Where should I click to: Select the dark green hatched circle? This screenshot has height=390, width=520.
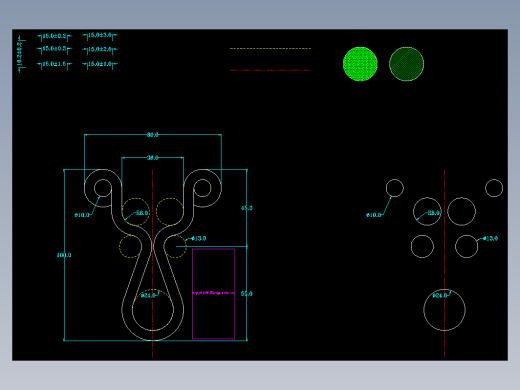[406, 64]
